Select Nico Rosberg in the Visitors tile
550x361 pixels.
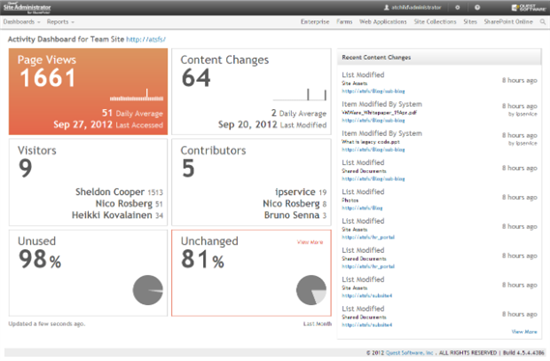pos(124,203)
